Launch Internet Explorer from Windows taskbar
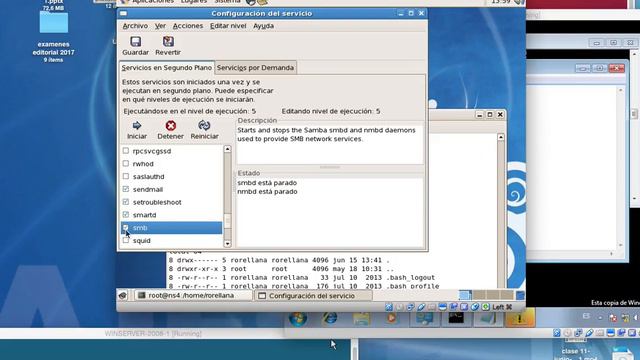640x360 pixels. 330,318
